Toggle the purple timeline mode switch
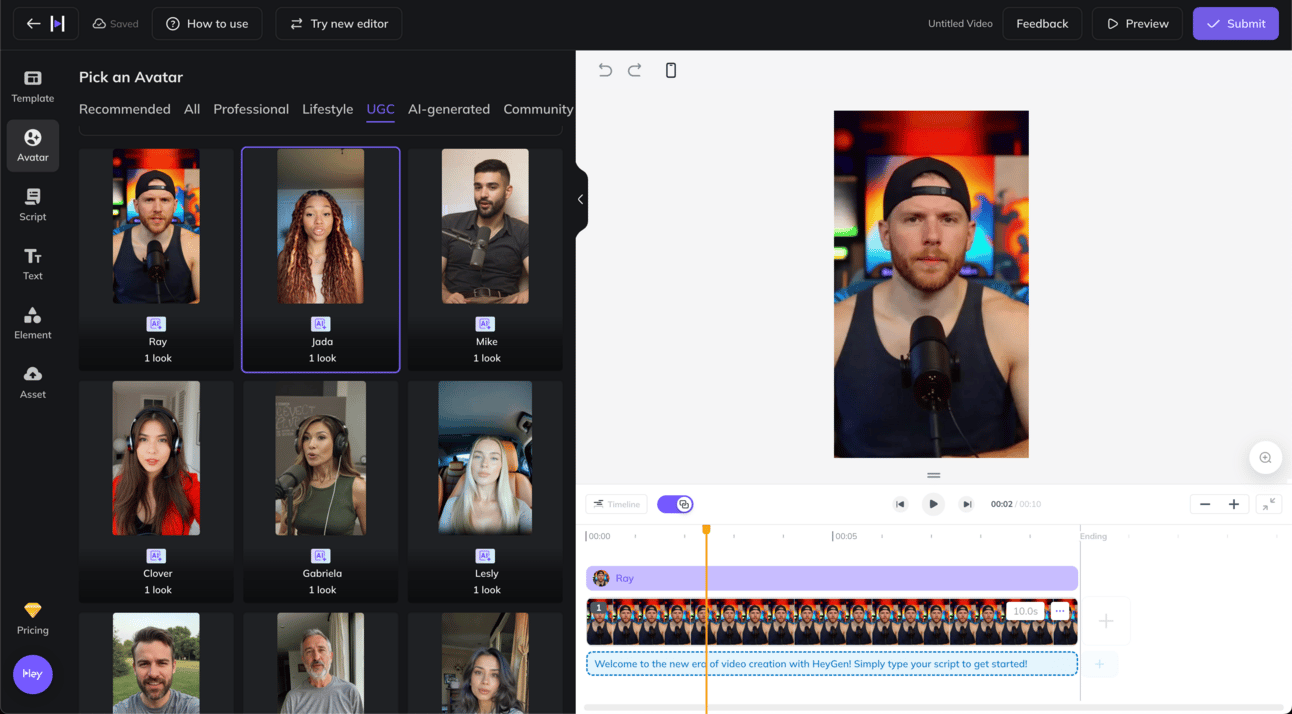 675,504
